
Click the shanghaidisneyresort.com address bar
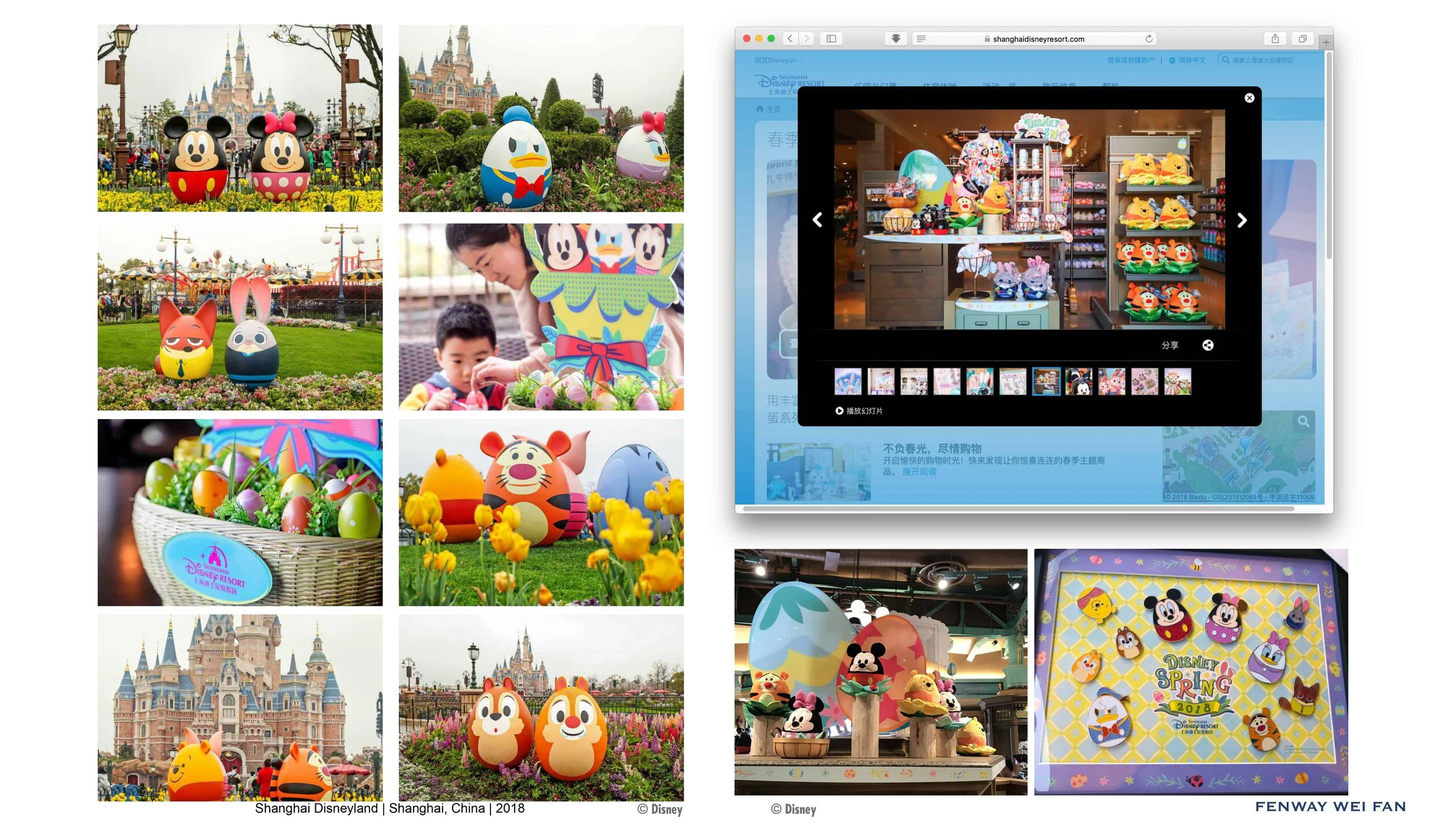click(1034, 39)
